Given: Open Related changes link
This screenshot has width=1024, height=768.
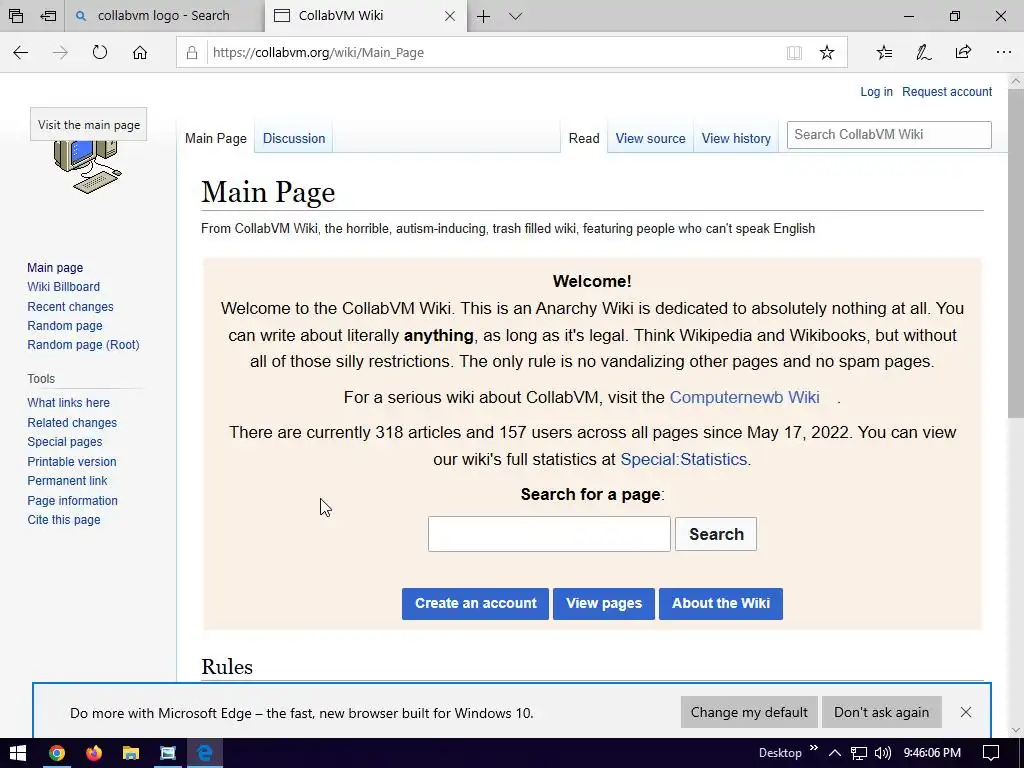Looking at the screenshot, I should pos(72,423).
